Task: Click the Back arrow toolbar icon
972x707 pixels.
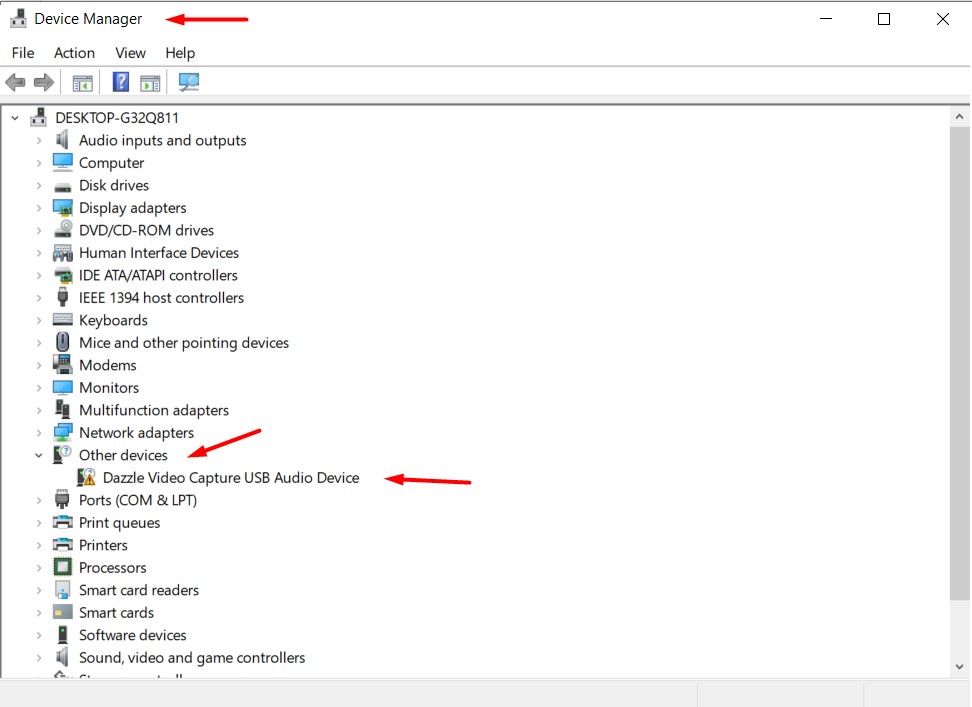Action: (x=15, y=82)
